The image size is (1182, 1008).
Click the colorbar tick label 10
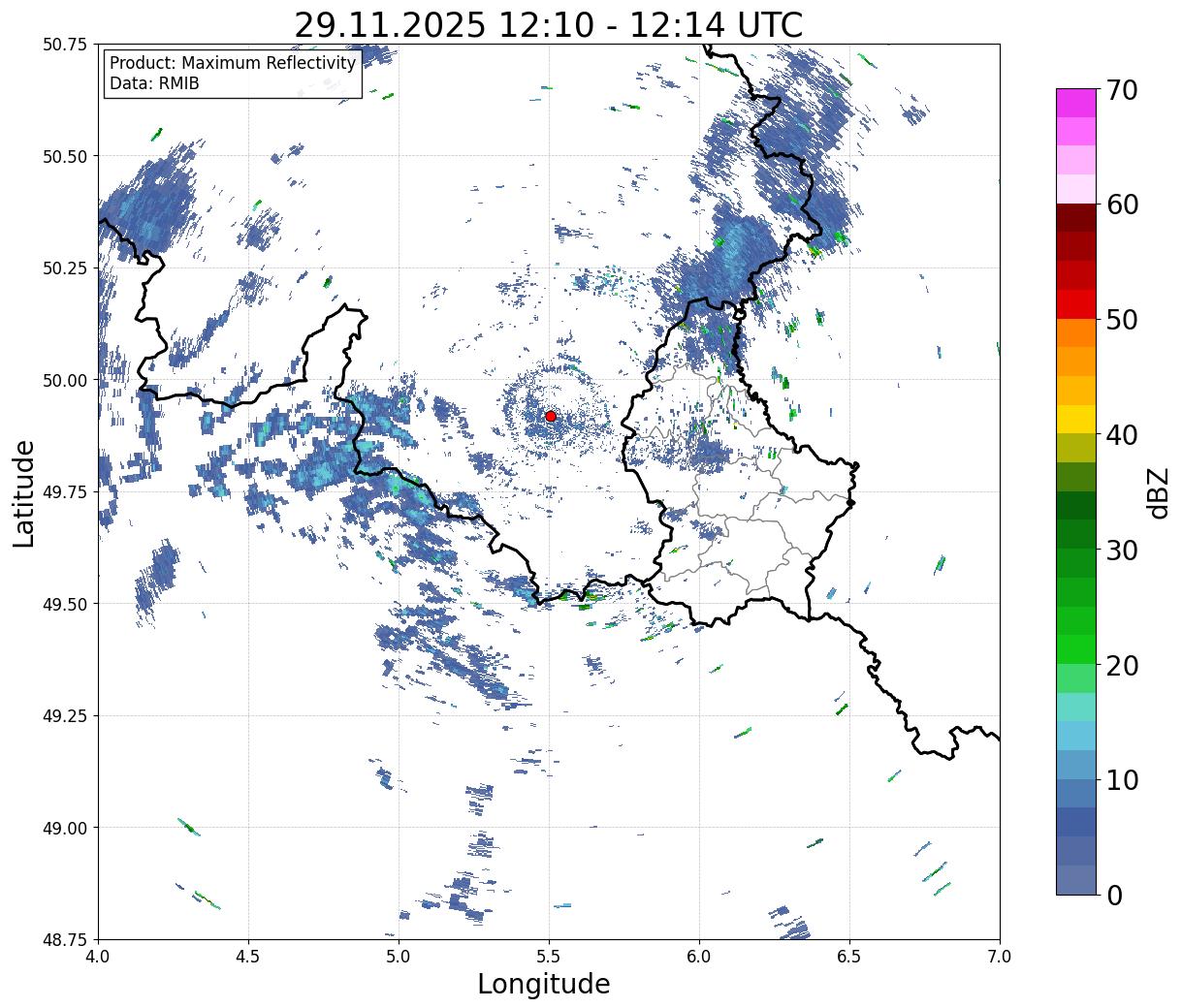(x=1122, y=780)
